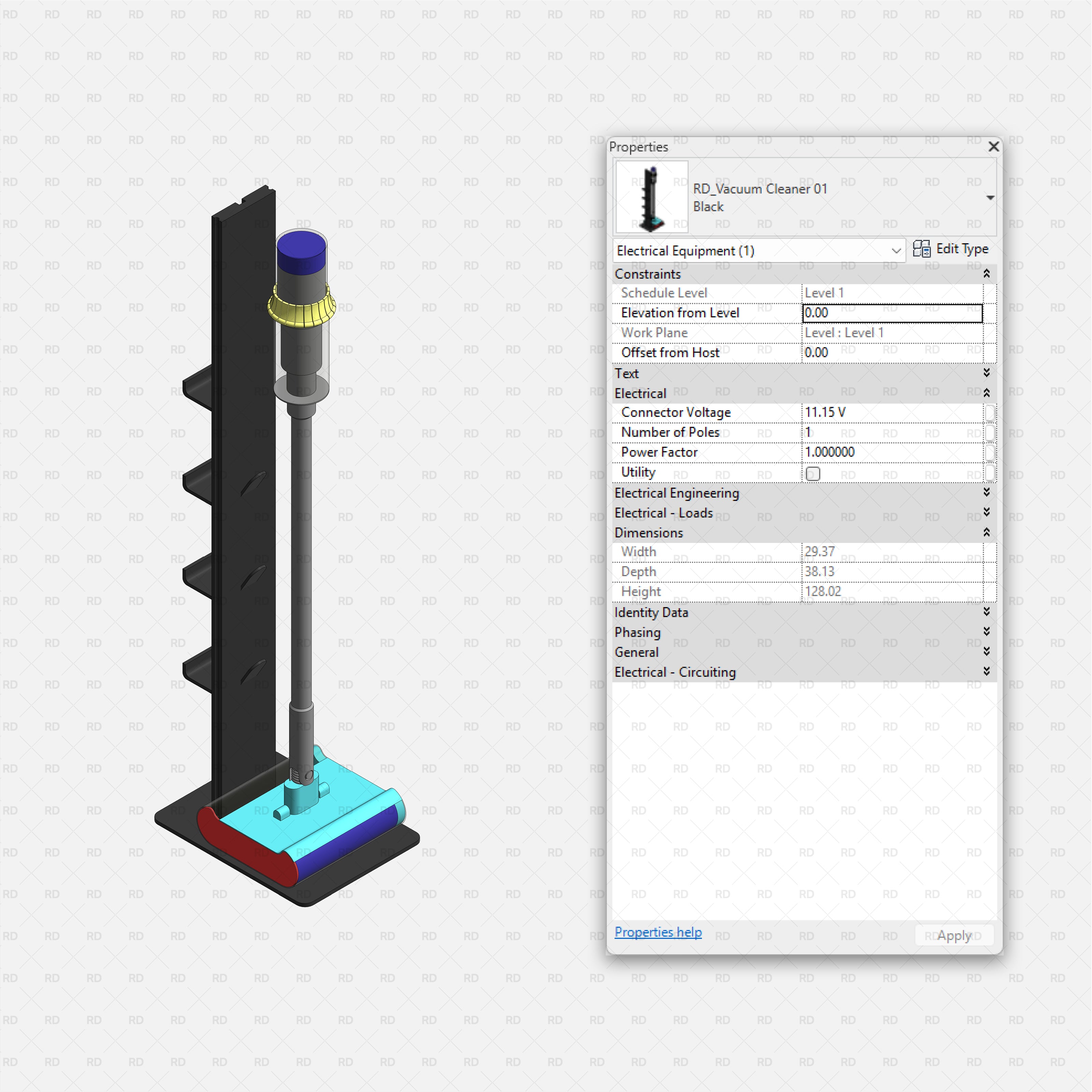Click the association button beside Power Factor
1092x1092 pixels.
coord(990,452)
